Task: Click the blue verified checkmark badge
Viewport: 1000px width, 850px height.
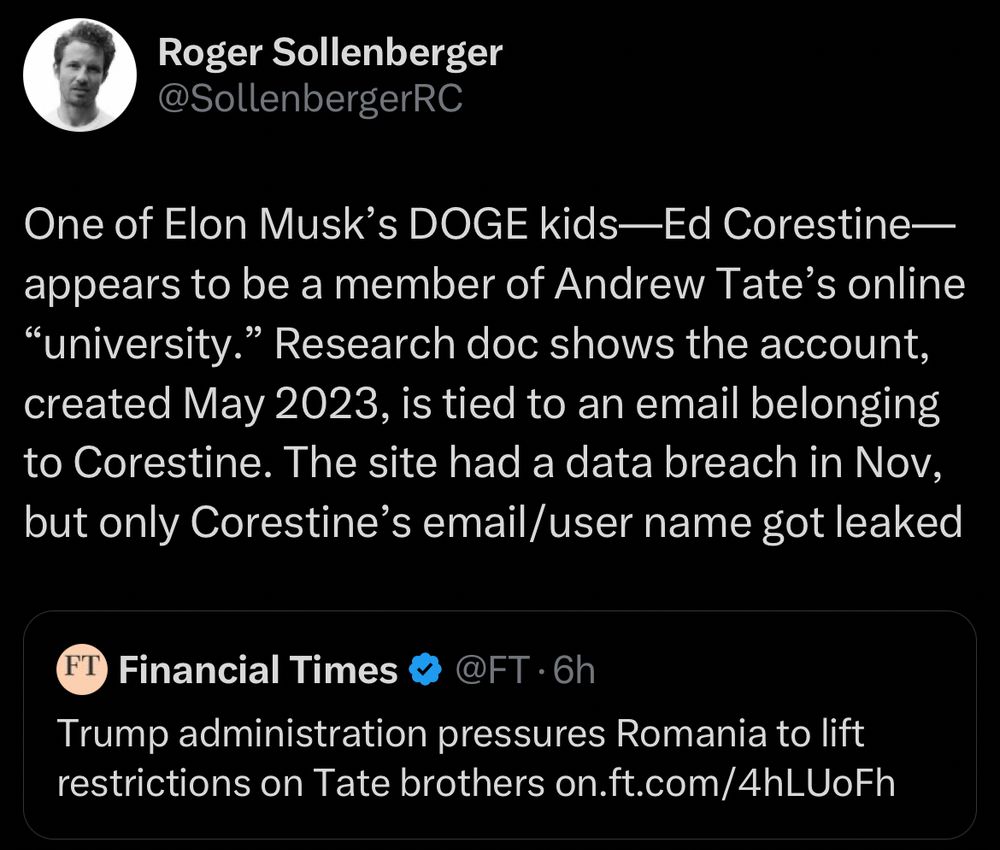Action: tap(426, 670)
